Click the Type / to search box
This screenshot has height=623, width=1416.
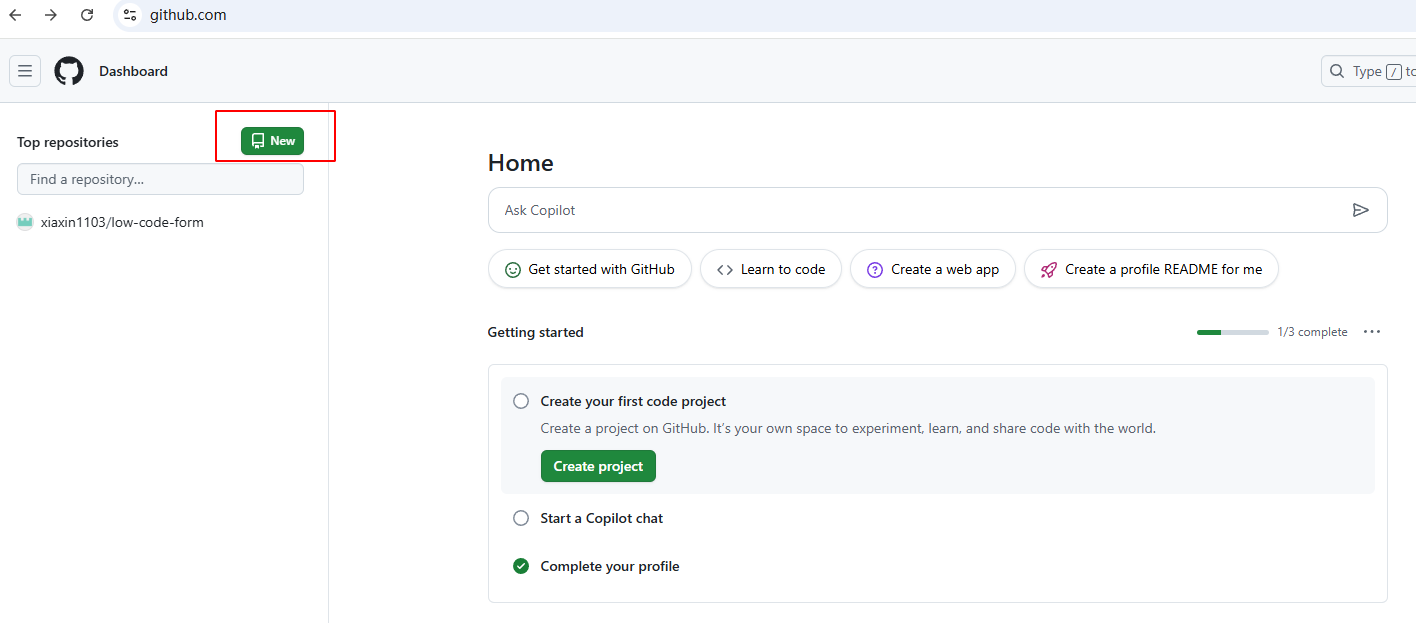[1369, 71]
